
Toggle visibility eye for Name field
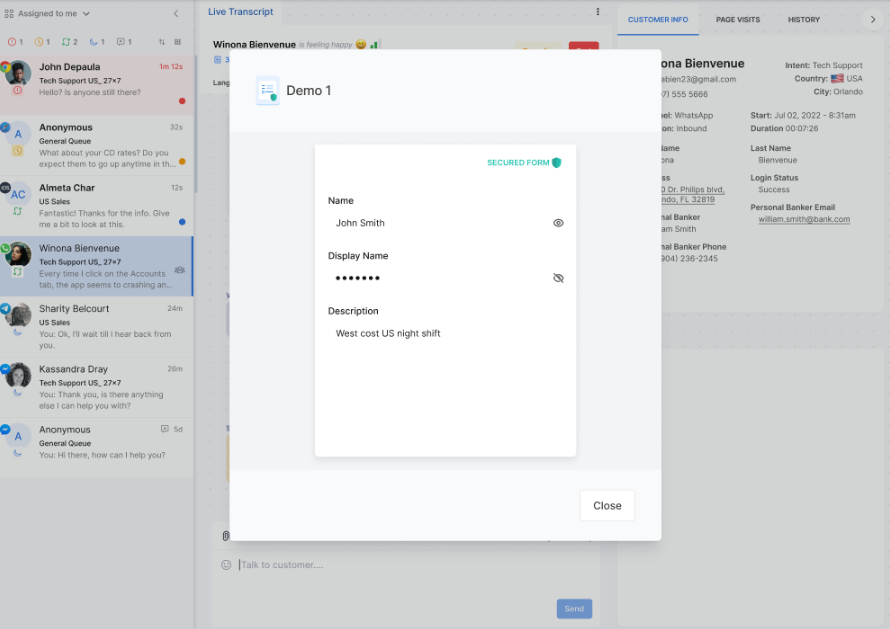tap(558, 223)
